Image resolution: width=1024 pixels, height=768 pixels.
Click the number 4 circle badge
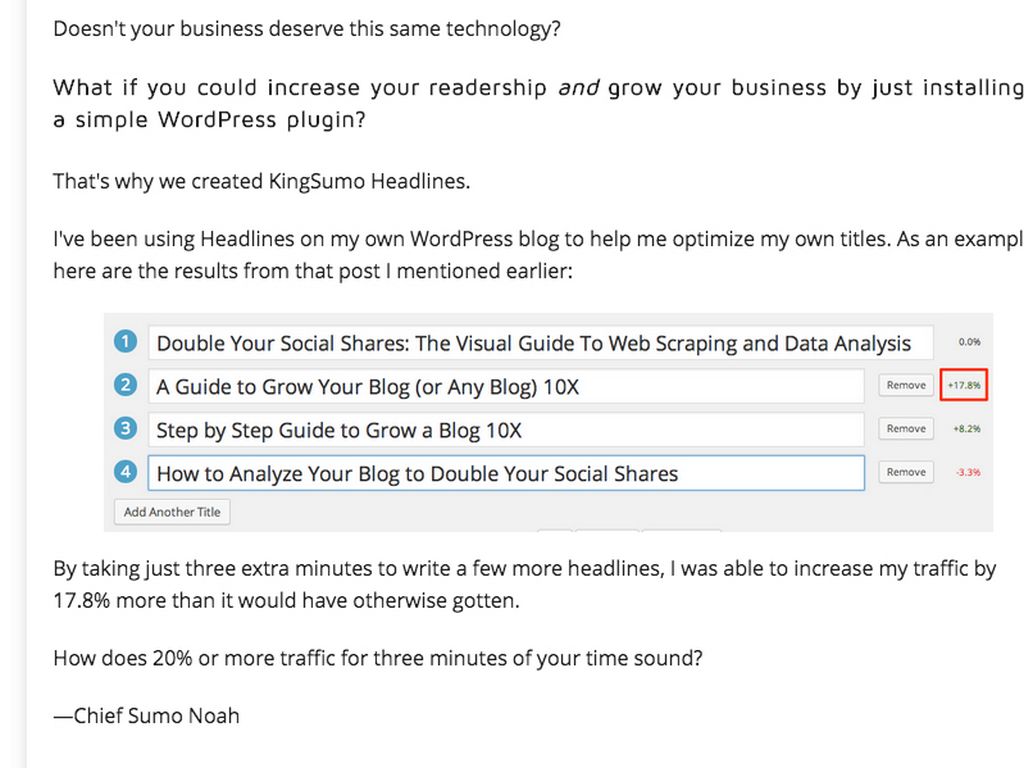tap(125, 472)
